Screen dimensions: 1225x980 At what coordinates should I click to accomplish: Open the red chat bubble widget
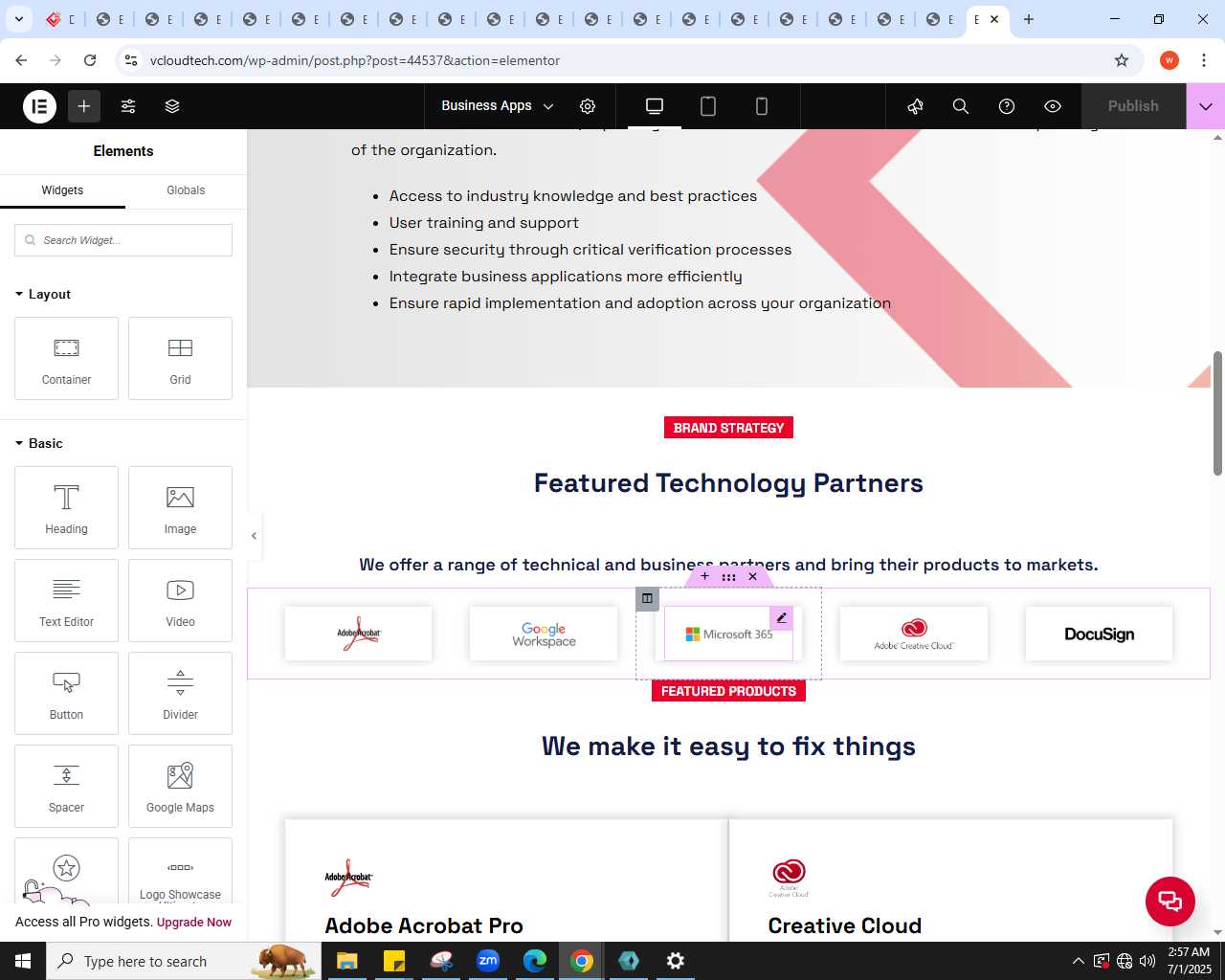pos(1170,901)
